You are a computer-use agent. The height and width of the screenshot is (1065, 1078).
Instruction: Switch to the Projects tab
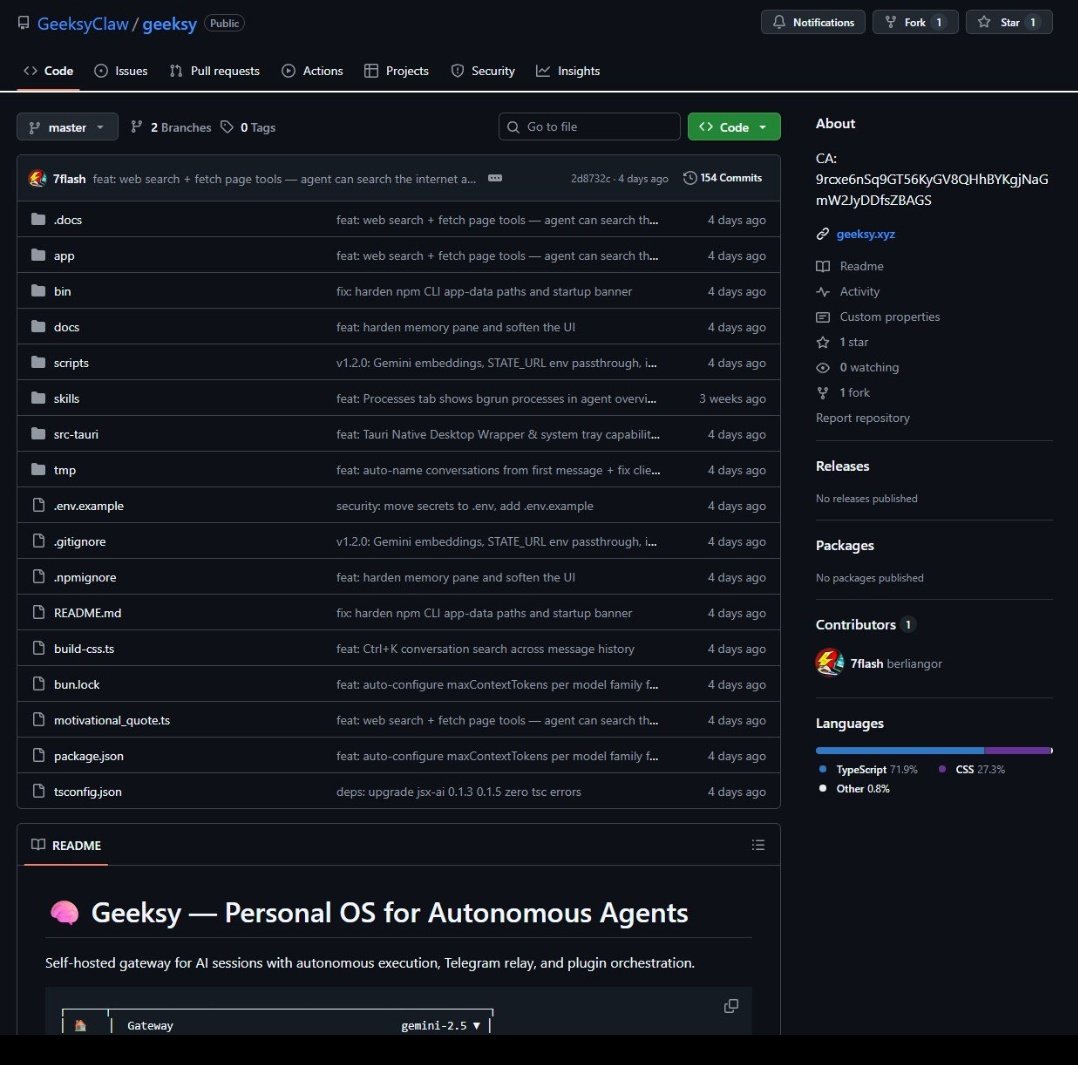(x=396, y=71)
